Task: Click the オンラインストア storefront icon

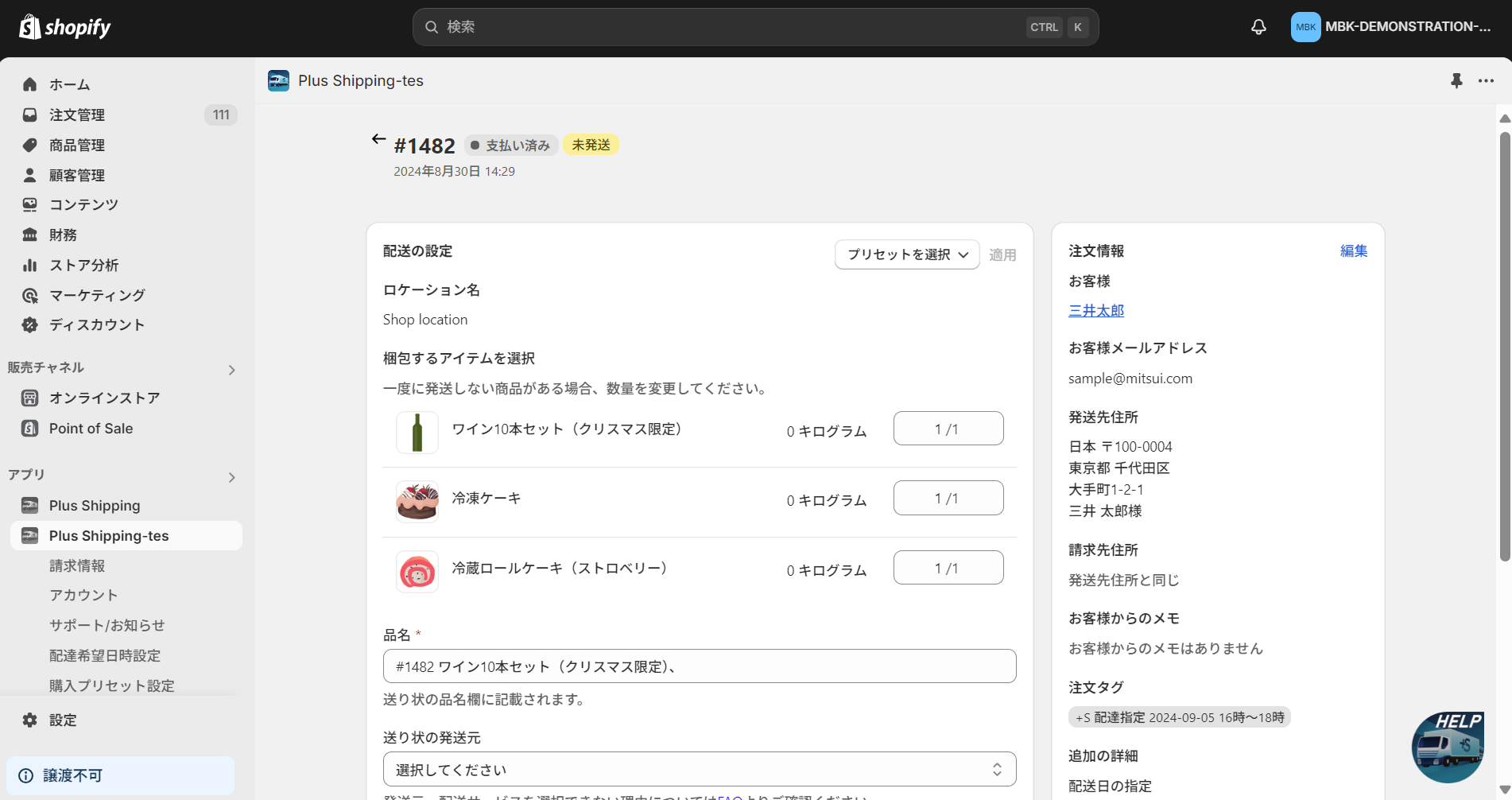Action: tap(30, 398)
